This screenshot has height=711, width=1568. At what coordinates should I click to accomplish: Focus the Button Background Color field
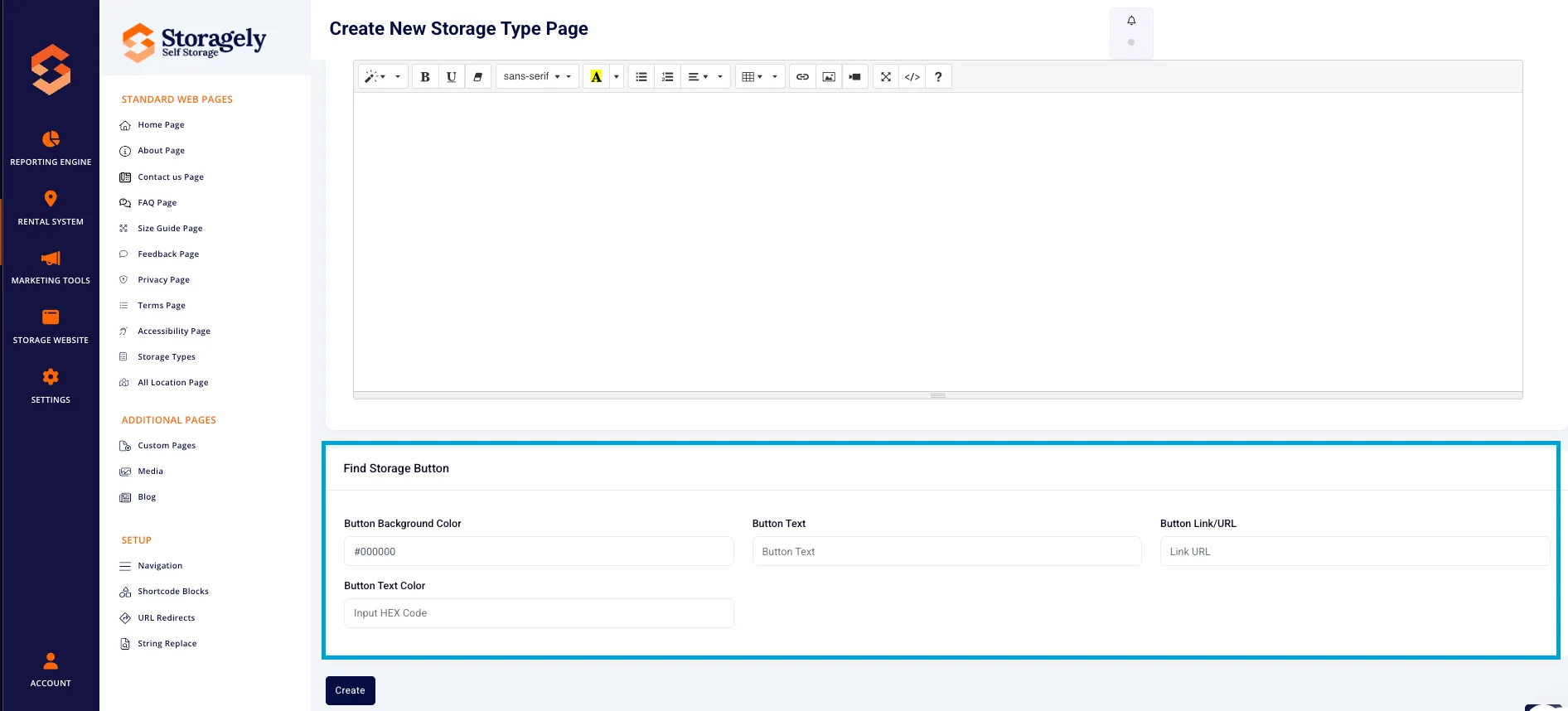pyautogui.click(x=539, y=551)
